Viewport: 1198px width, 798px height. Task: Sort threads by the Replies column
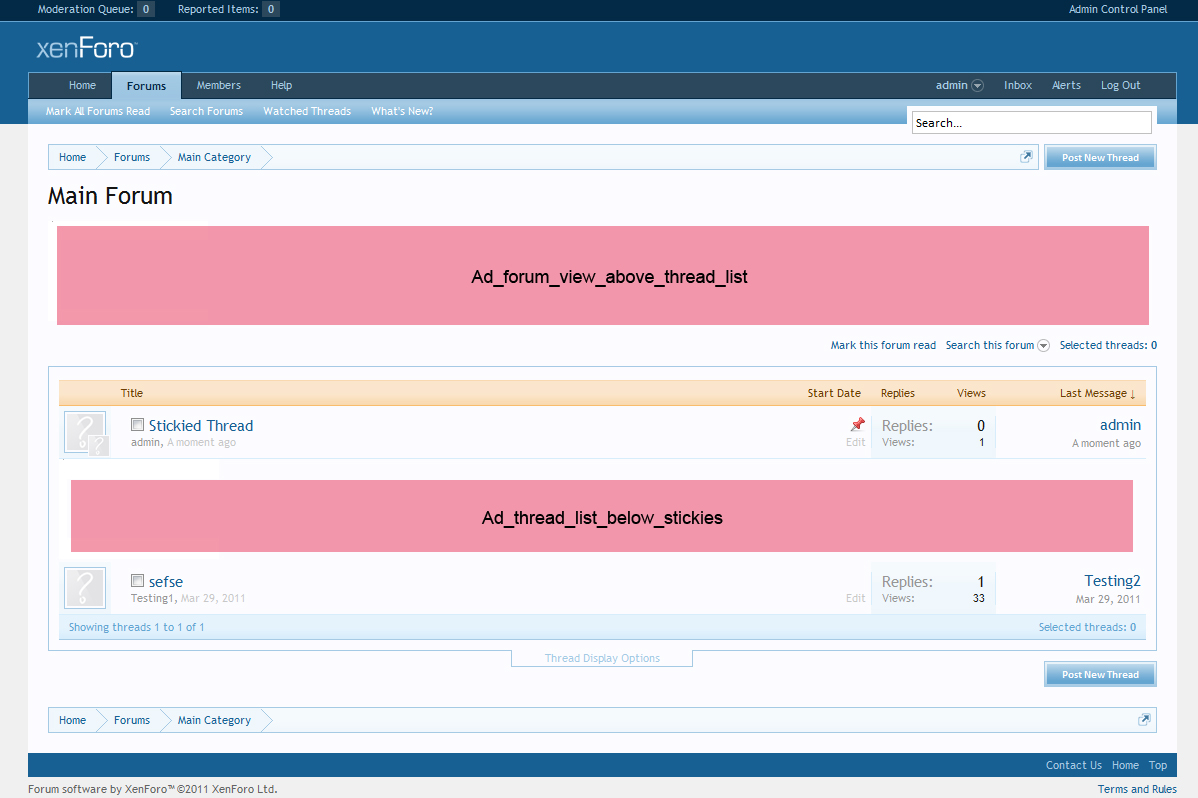897,393
